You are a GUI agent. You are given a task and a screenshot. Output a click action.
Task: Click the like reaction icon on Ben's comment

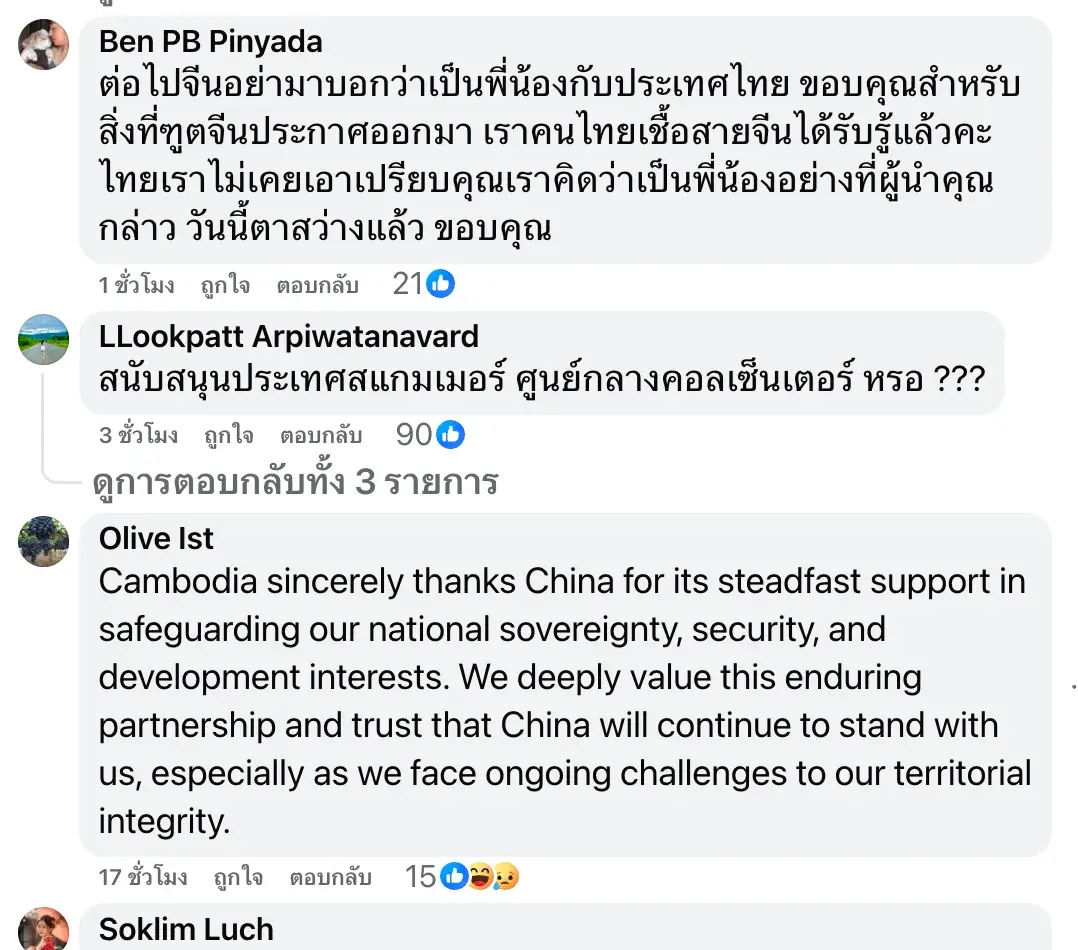[x=441, y=284]
